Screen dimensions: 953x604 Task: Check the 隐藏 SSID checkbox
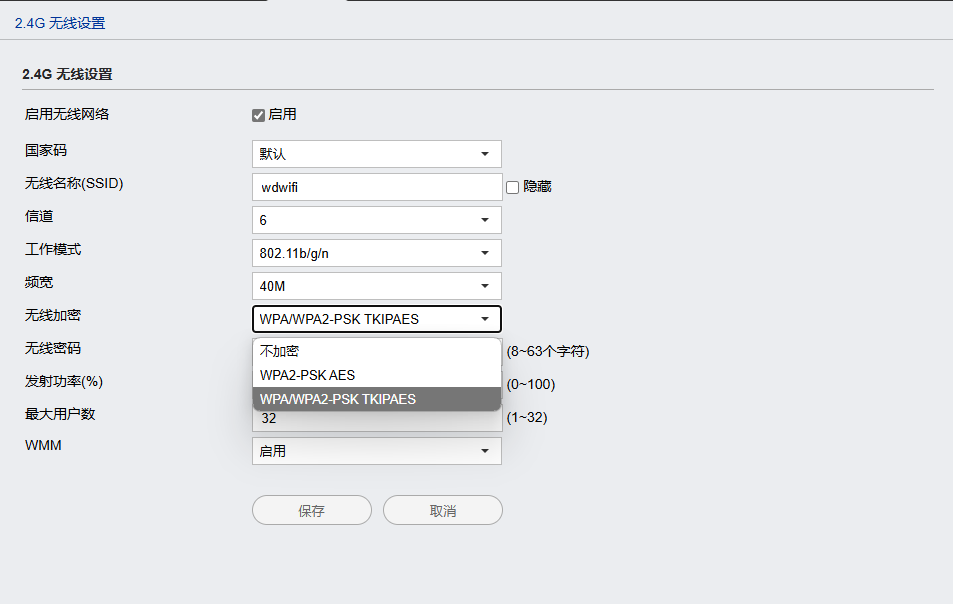pyautogui.click(x=512, y=187)
